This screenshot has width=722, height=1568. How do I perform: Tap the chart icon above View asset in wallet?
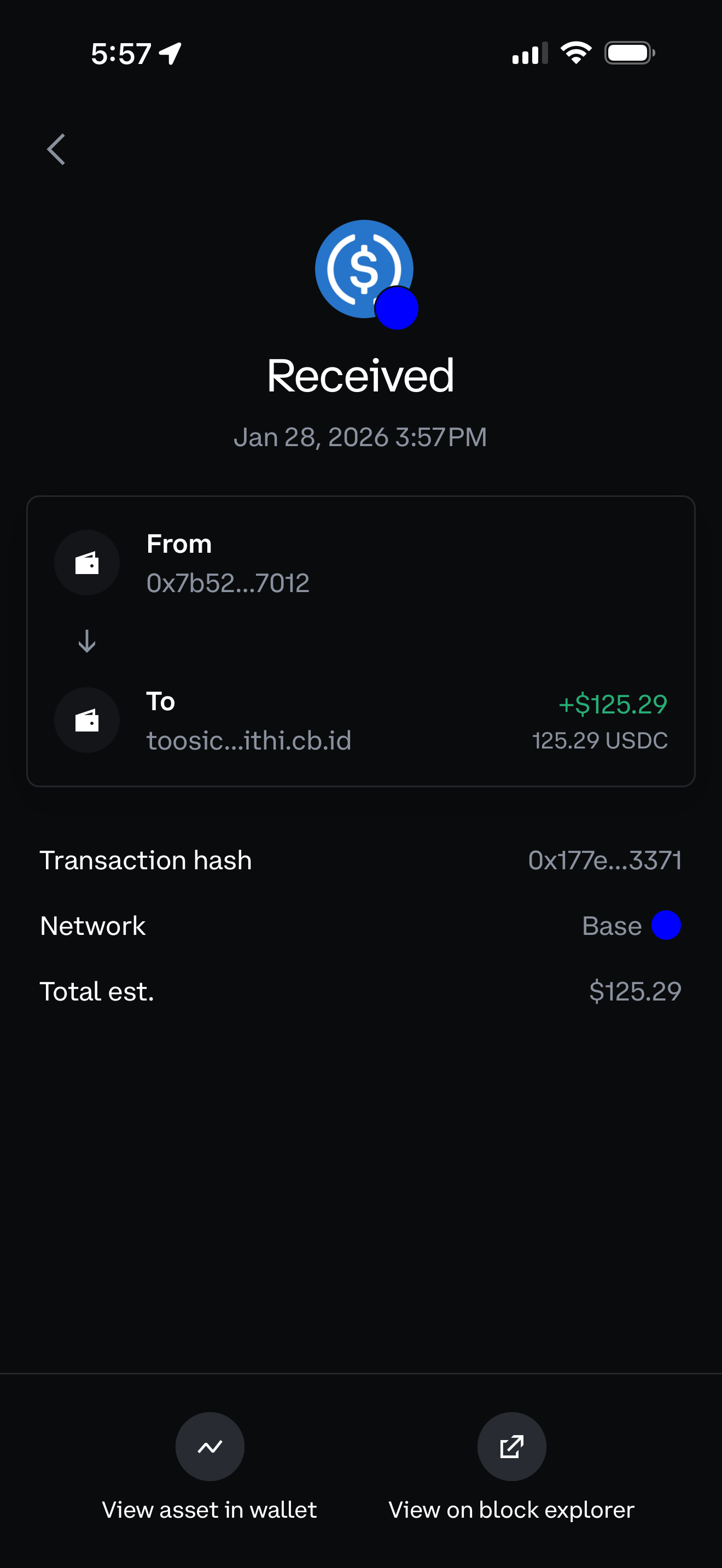pyautogui.click(x=210, y=1446)
